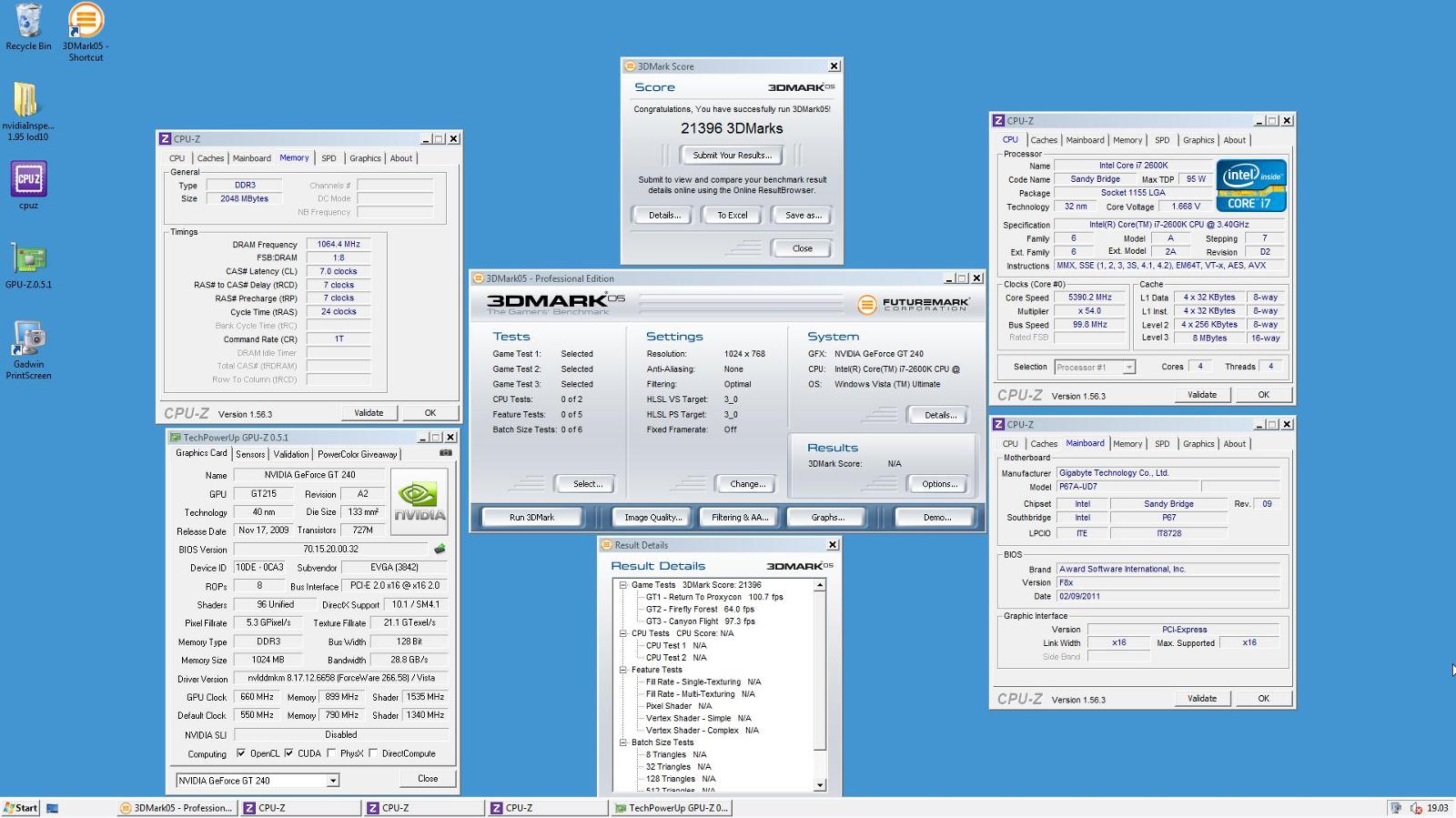
Task: Click Submit Your Results button
Action: tap(732, 156)
